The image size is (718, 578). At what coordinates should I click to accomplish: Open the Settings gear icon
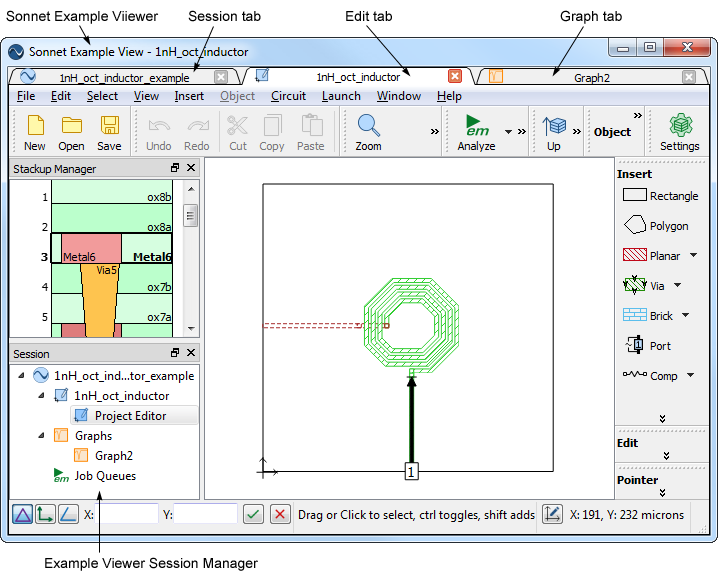pyautogui.click(x=680, y=132)
